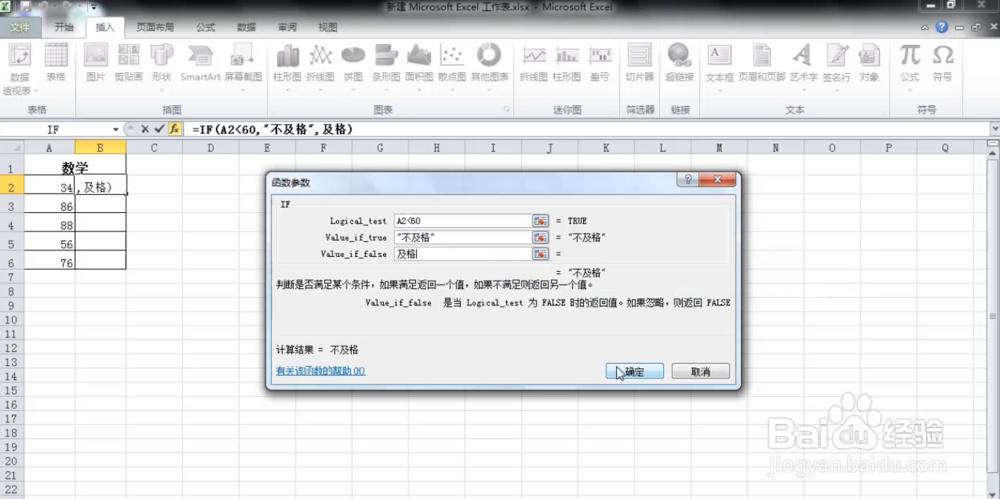Image resolution: width=1000 pixels, height=499 pixels.
Task: Click in the Value_if_false field
Action: point(462,254)
